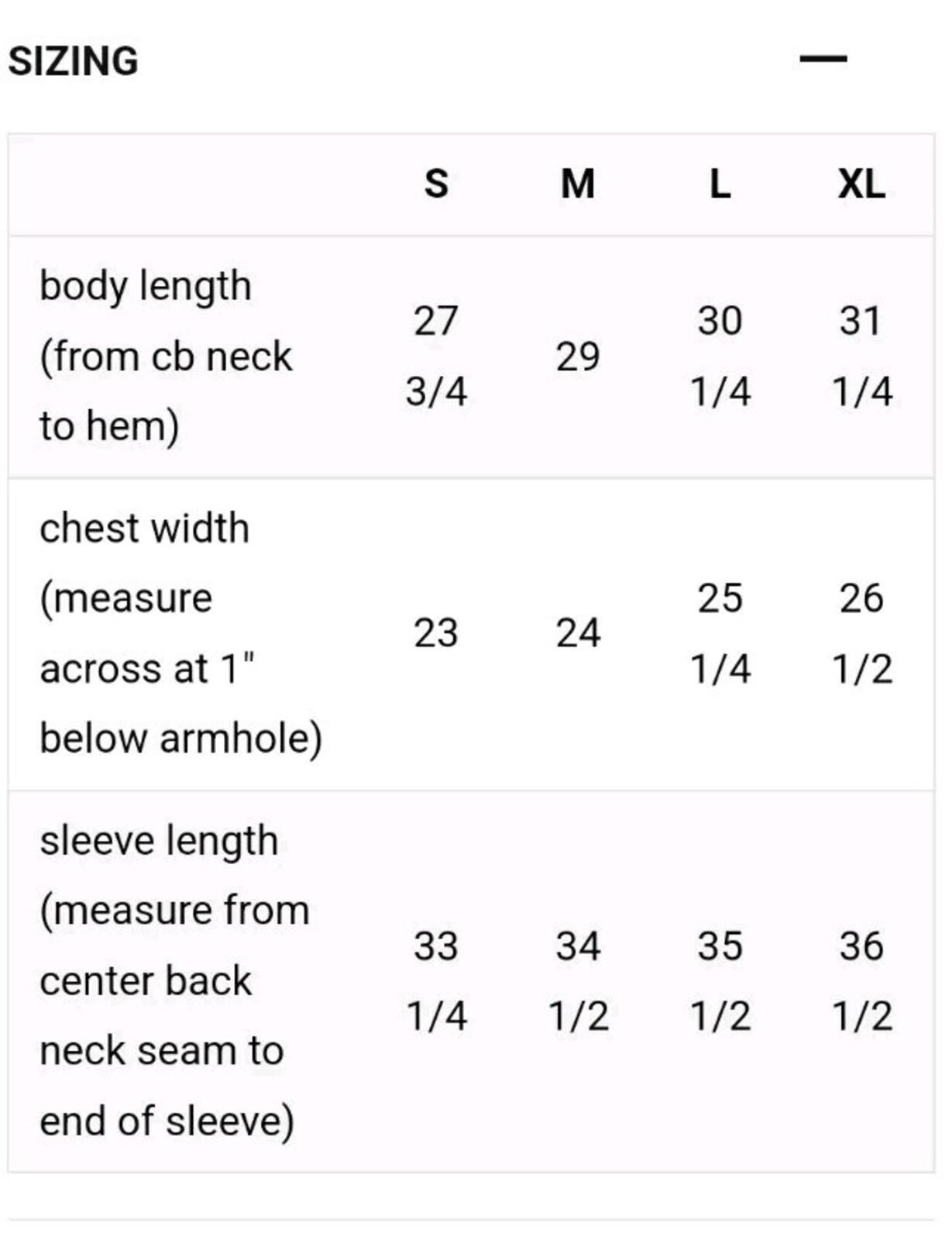Click the SIZING section heading

pyautogui.click(x=74, y=61)
